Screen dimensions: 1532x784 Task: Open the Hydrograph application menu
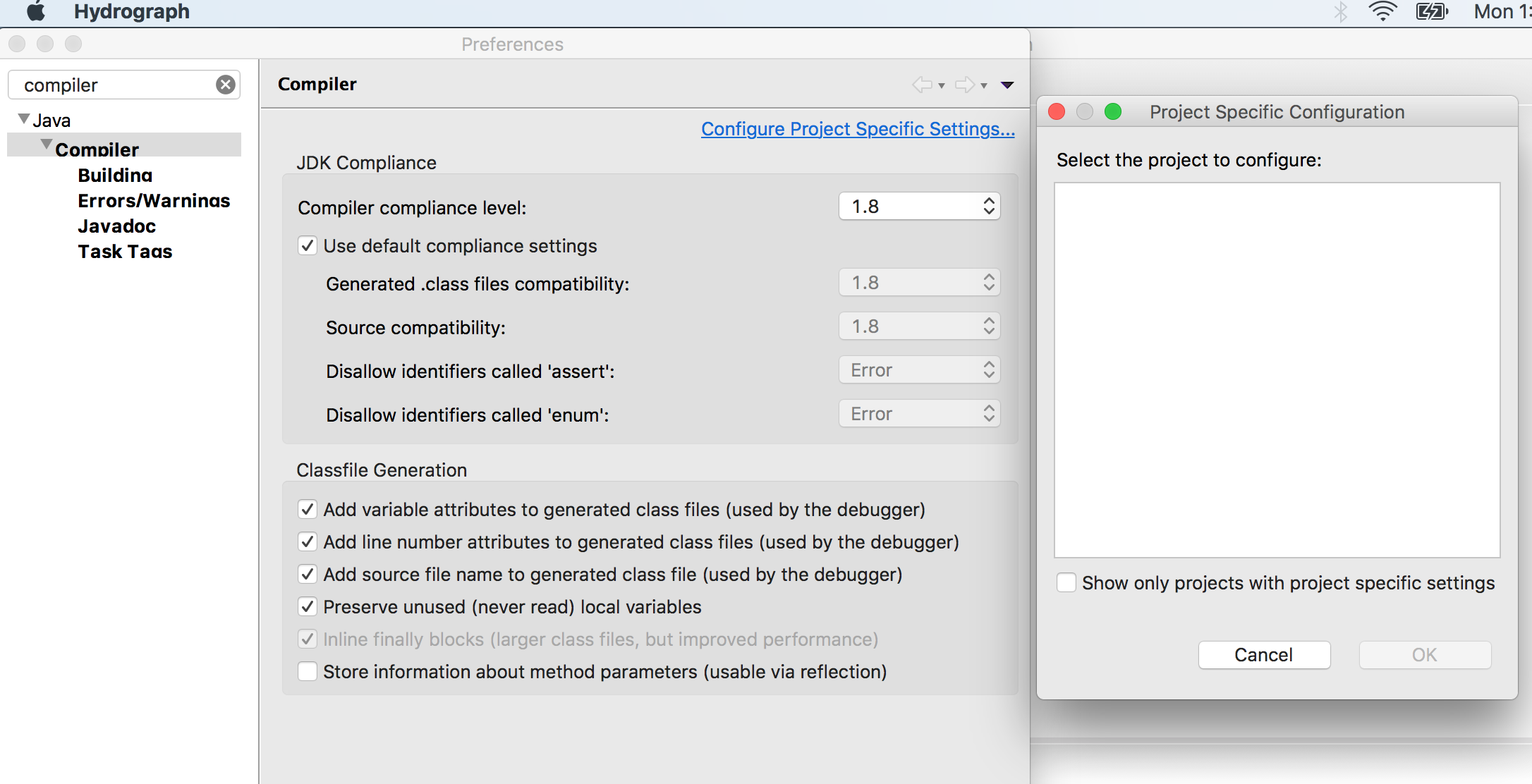click(131, 11)
